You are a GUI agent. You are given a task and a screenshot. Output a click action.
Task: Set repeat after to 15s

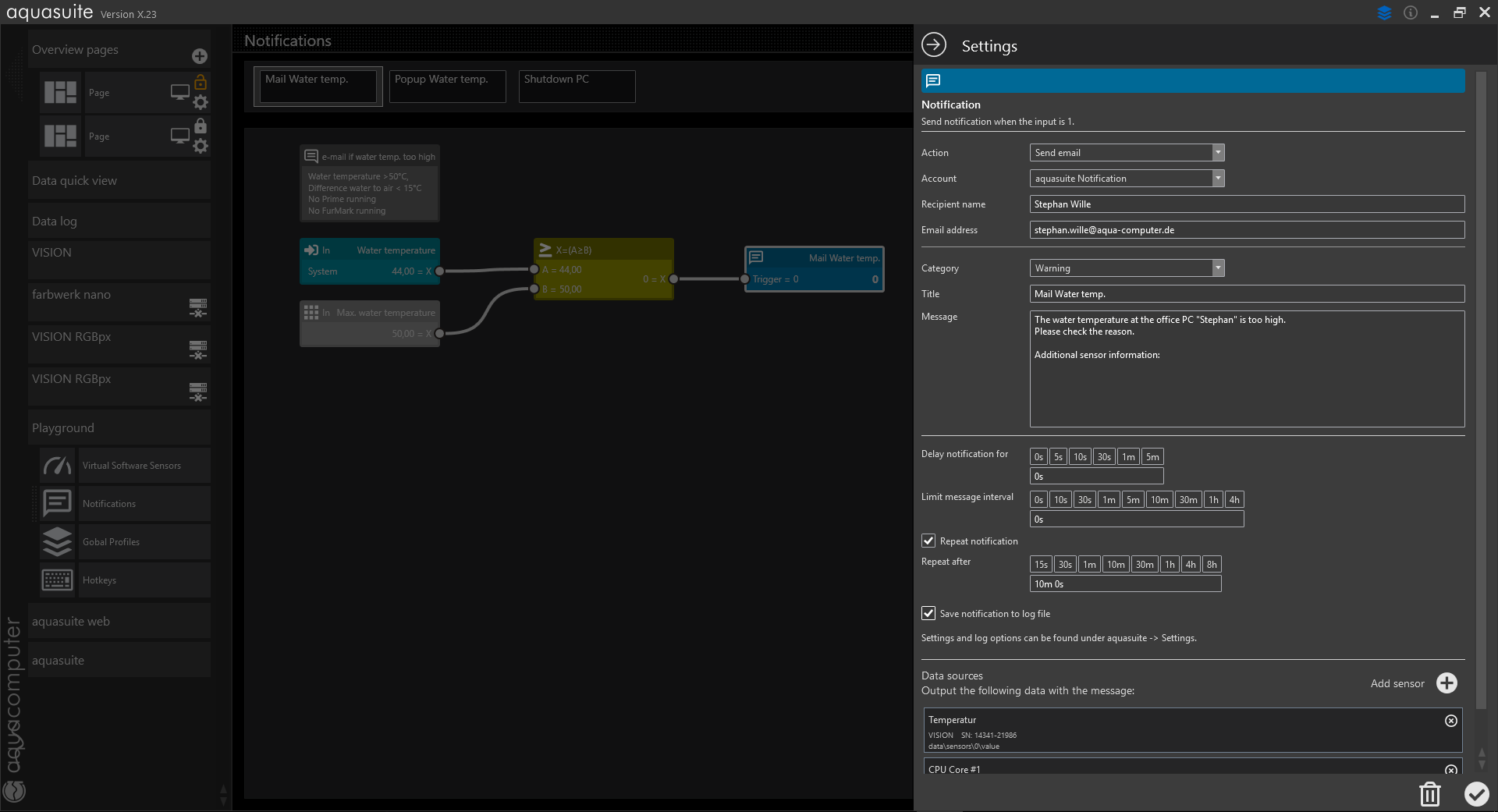click(x=1042, y=565)
